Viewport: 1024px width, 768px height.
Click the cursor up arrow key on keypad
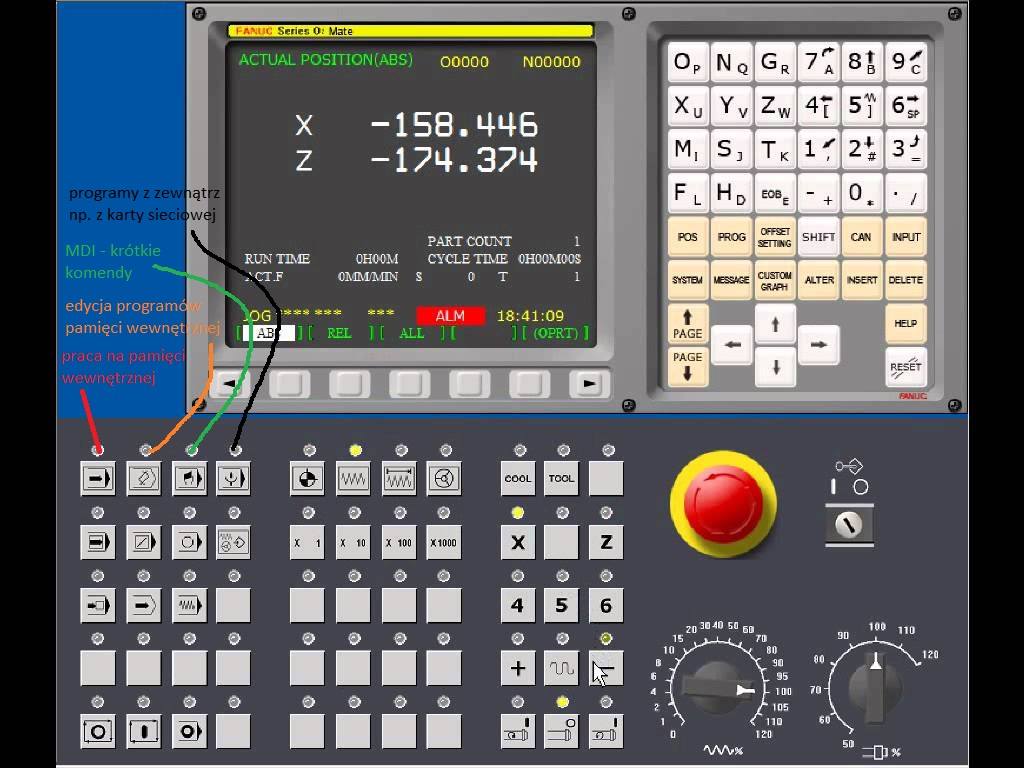pyautogui.click(x=775, y=325)
